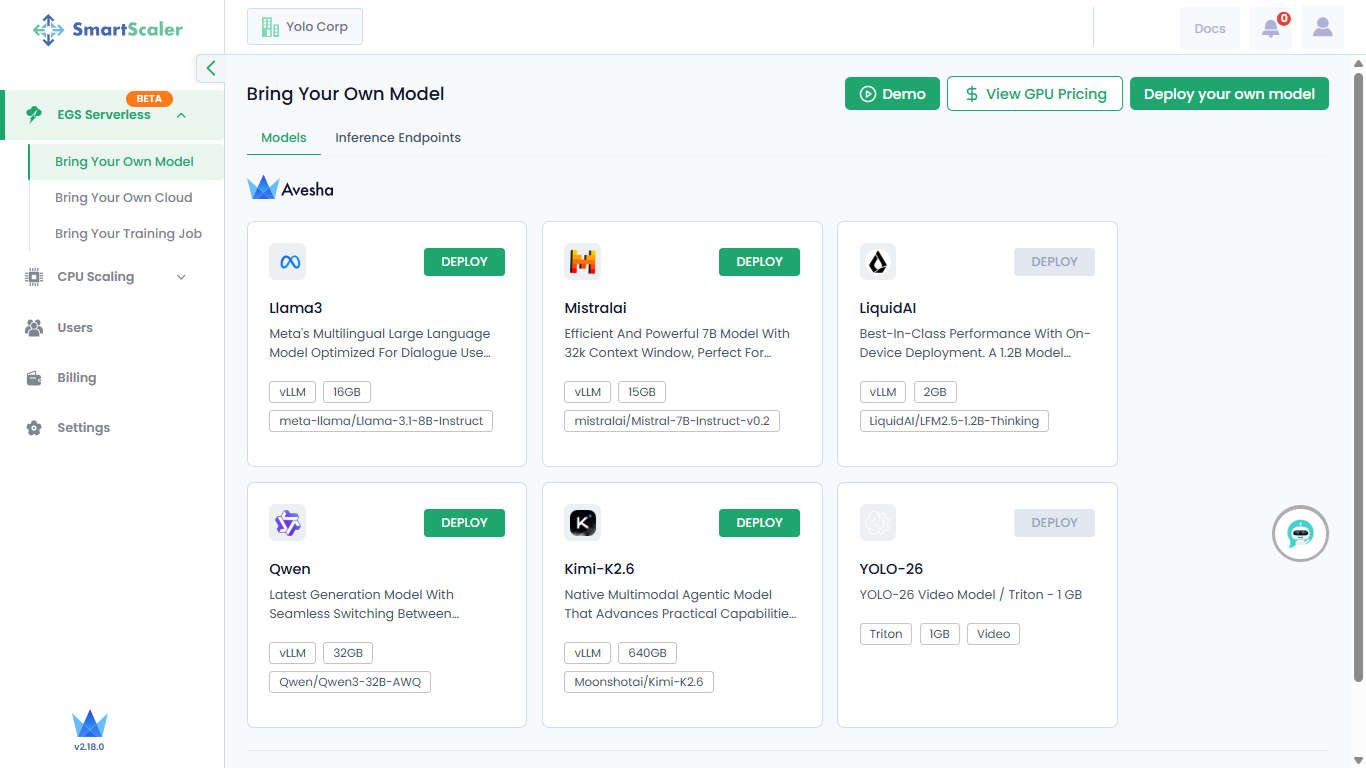Click the 32GB tag on Qwen card
The width and height of the screenshot is (1366, 768).
tap(348, 653)
